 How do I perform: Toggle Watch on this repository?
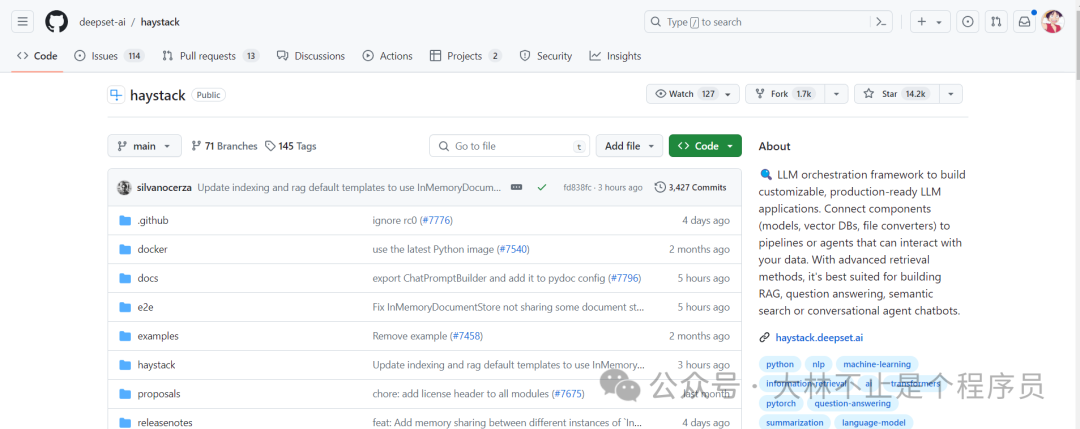[683, 94]
